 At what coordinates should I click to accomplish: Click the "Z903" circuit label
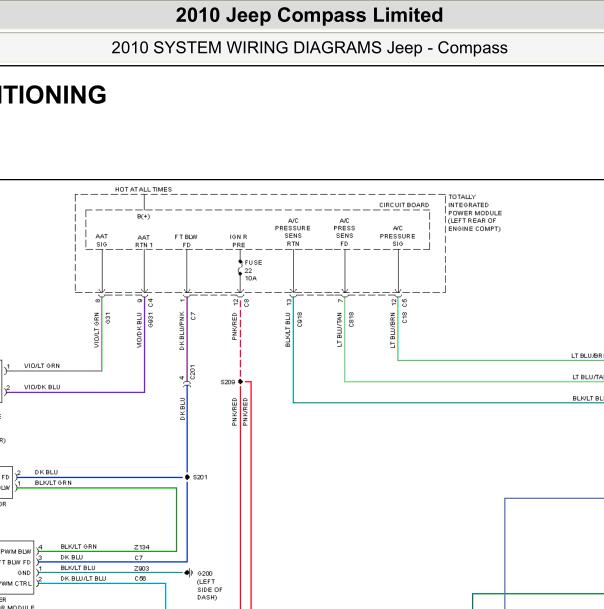142,569
